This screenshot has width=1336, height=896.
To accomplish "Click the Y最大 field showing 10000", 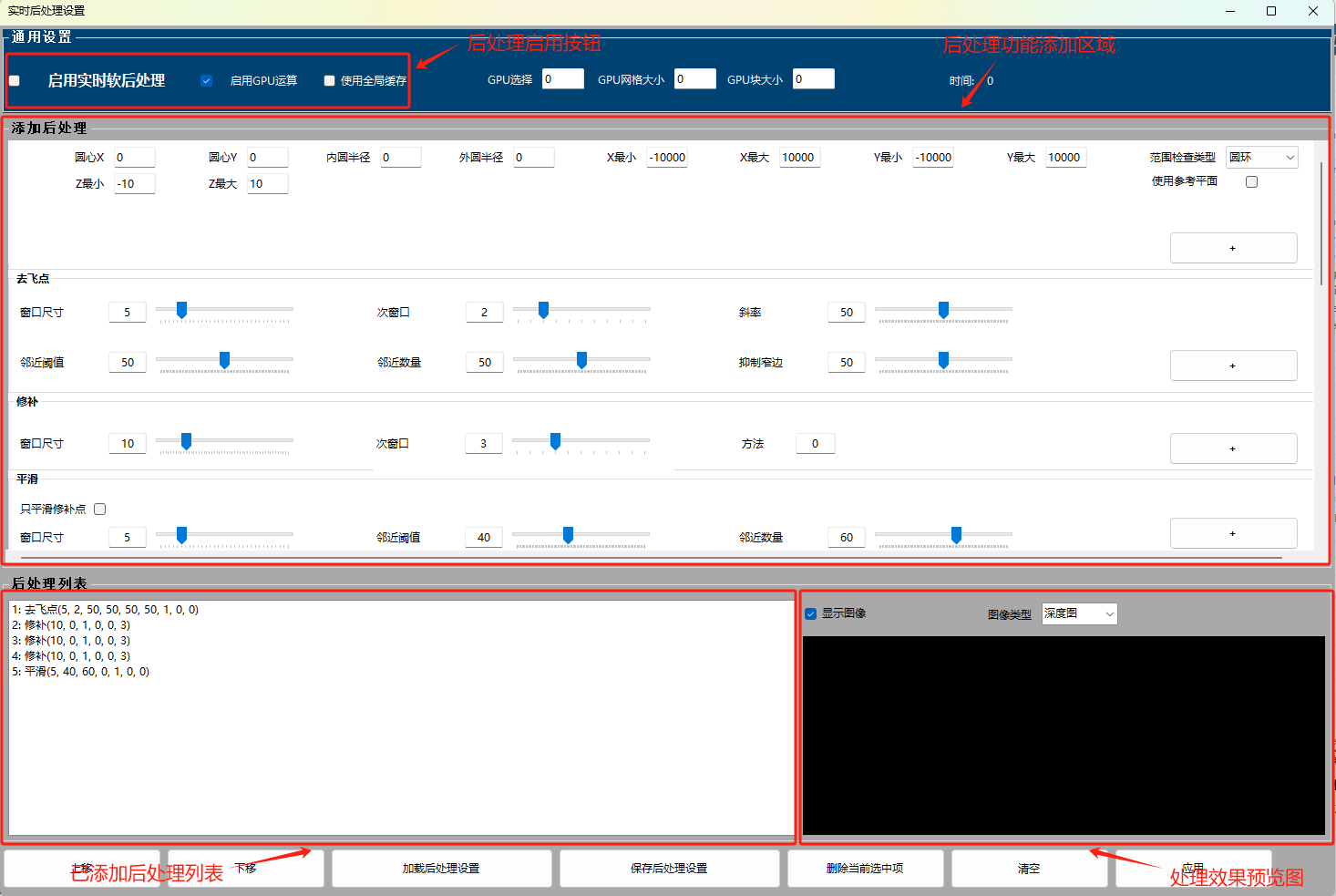I will click(x=1066, y=158).
